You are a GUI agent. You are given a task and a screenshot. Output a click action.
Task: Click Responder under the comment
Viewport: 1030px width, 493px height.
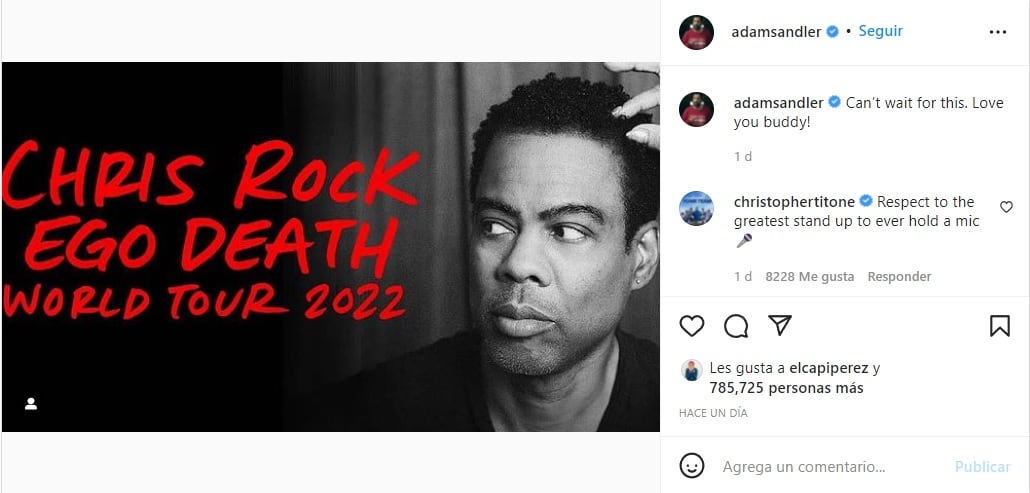pos(899,277)
